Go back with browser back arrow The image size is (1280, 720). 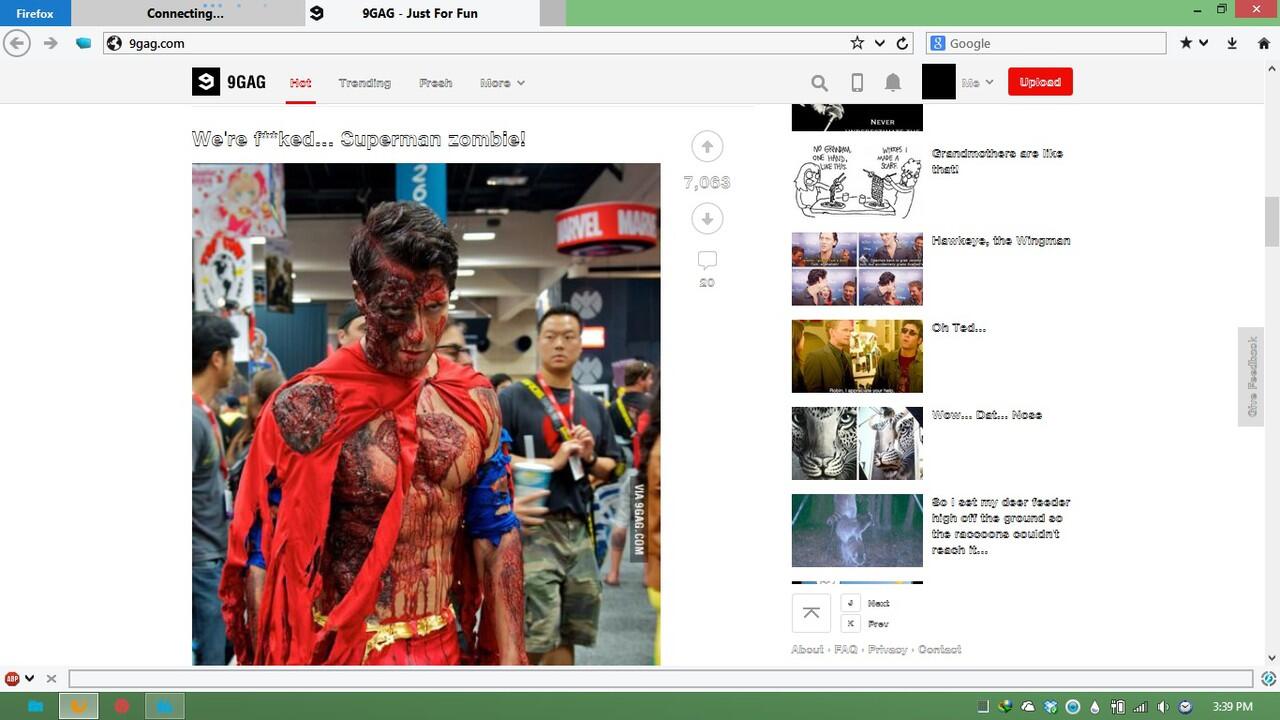[17, 43]
